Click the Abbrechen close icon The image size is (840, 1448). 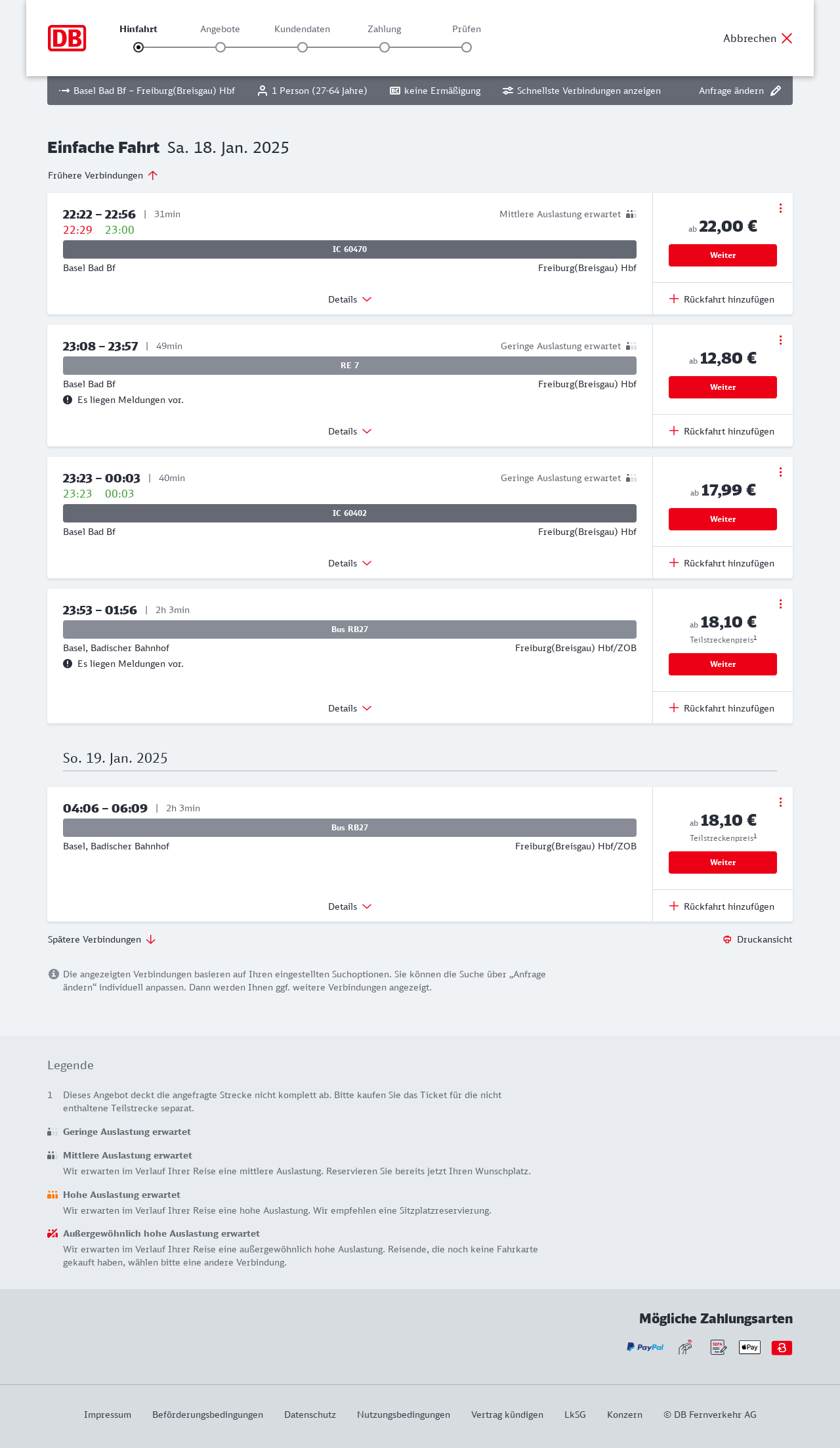[x=787, y=38]
